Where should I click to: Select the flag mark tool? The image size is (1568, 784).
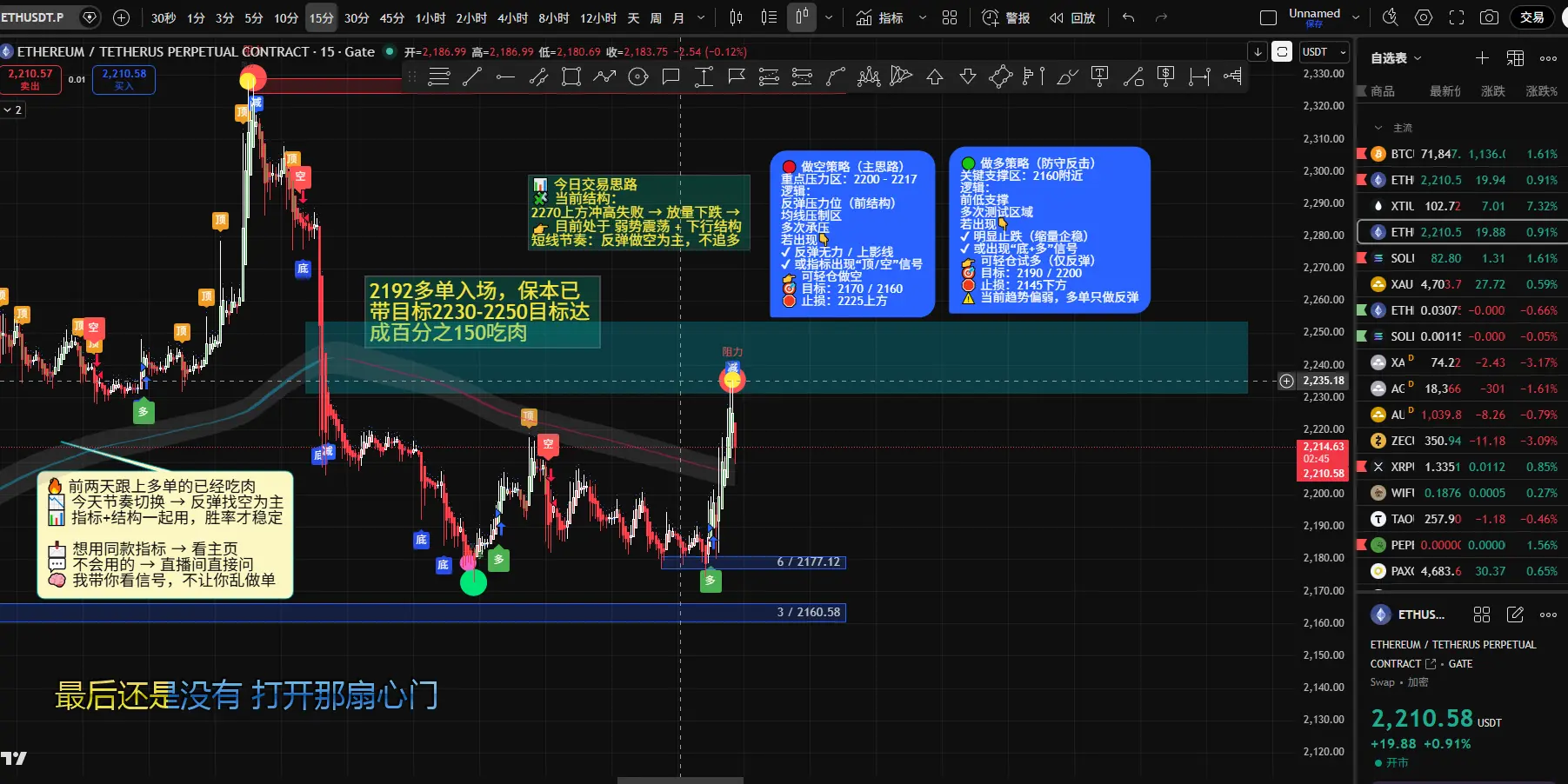click(737, 76)
